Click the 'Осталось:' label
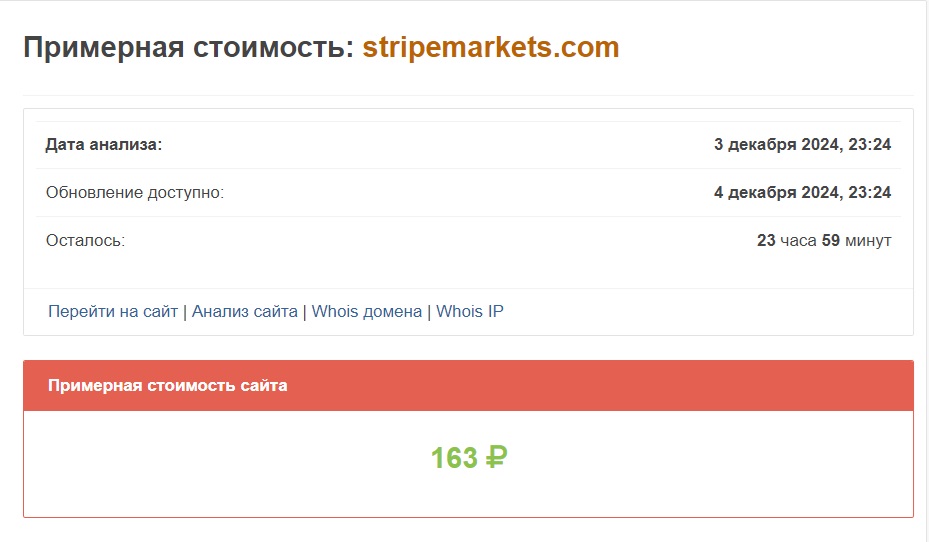This screenshot has height=542, width=929. point(86,240)
